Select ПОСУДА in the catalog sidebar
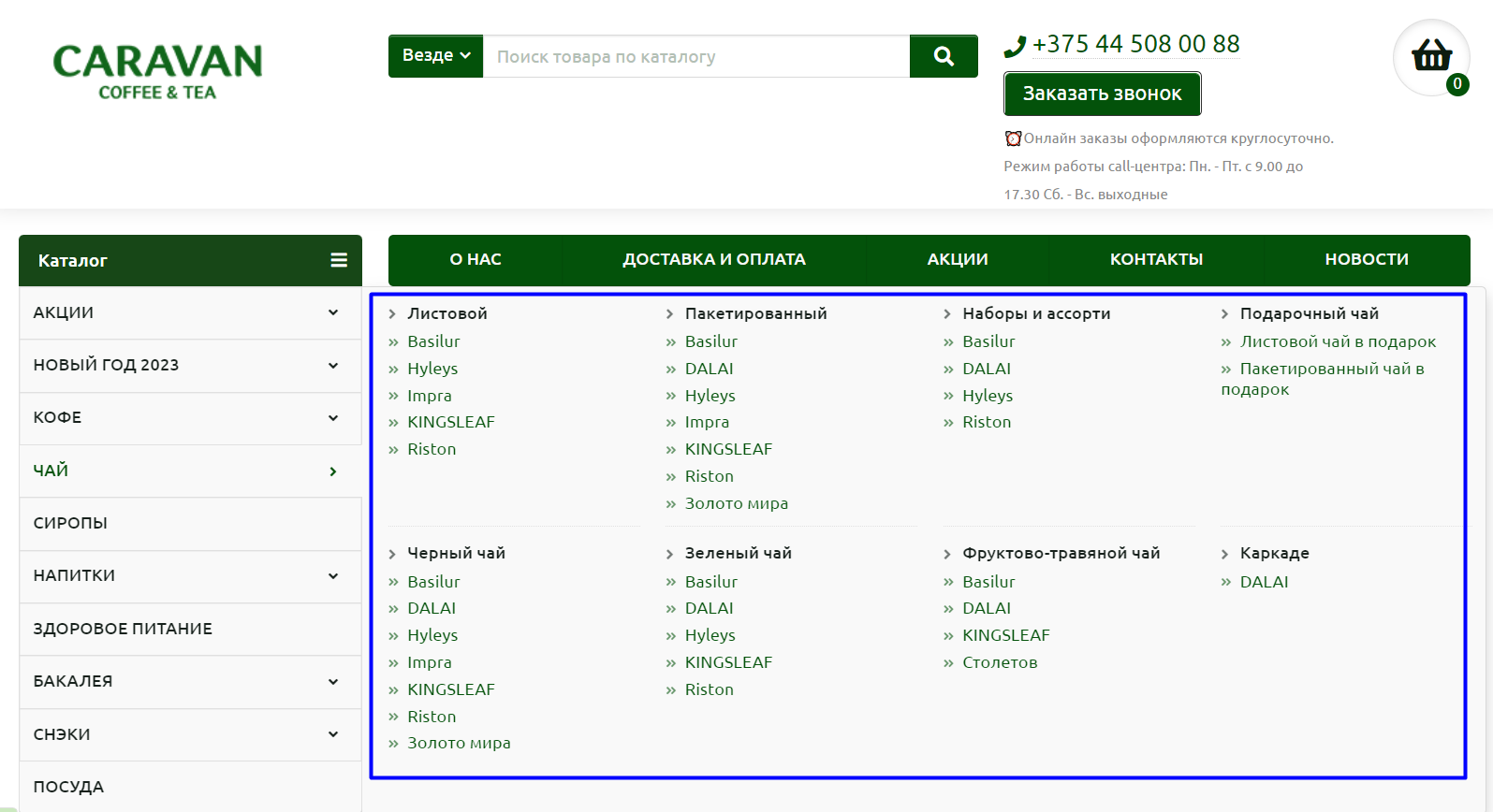Viewport: 1493px width, 812px height. click(190, 787)
